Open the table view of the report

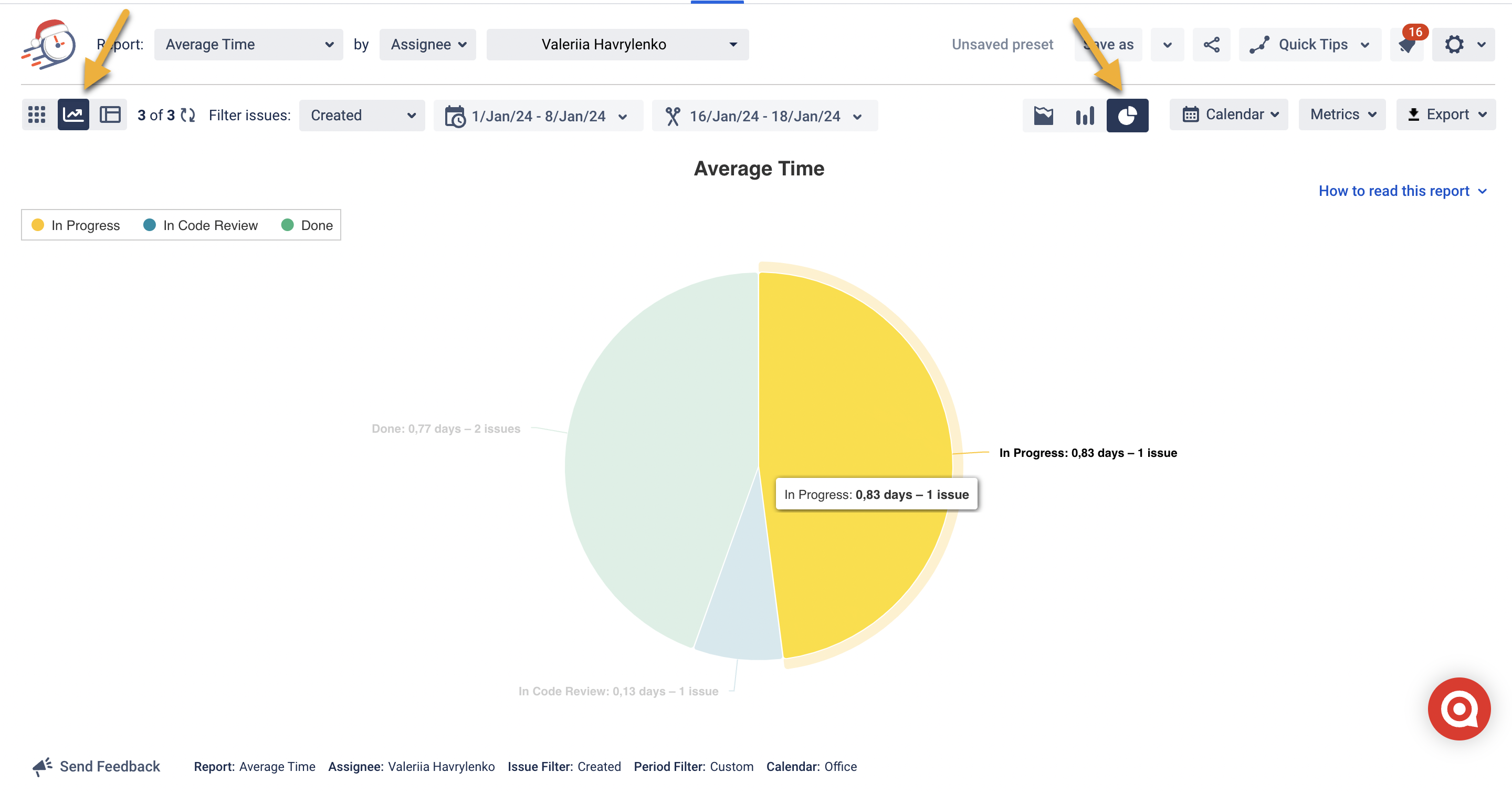click(110, 114)
